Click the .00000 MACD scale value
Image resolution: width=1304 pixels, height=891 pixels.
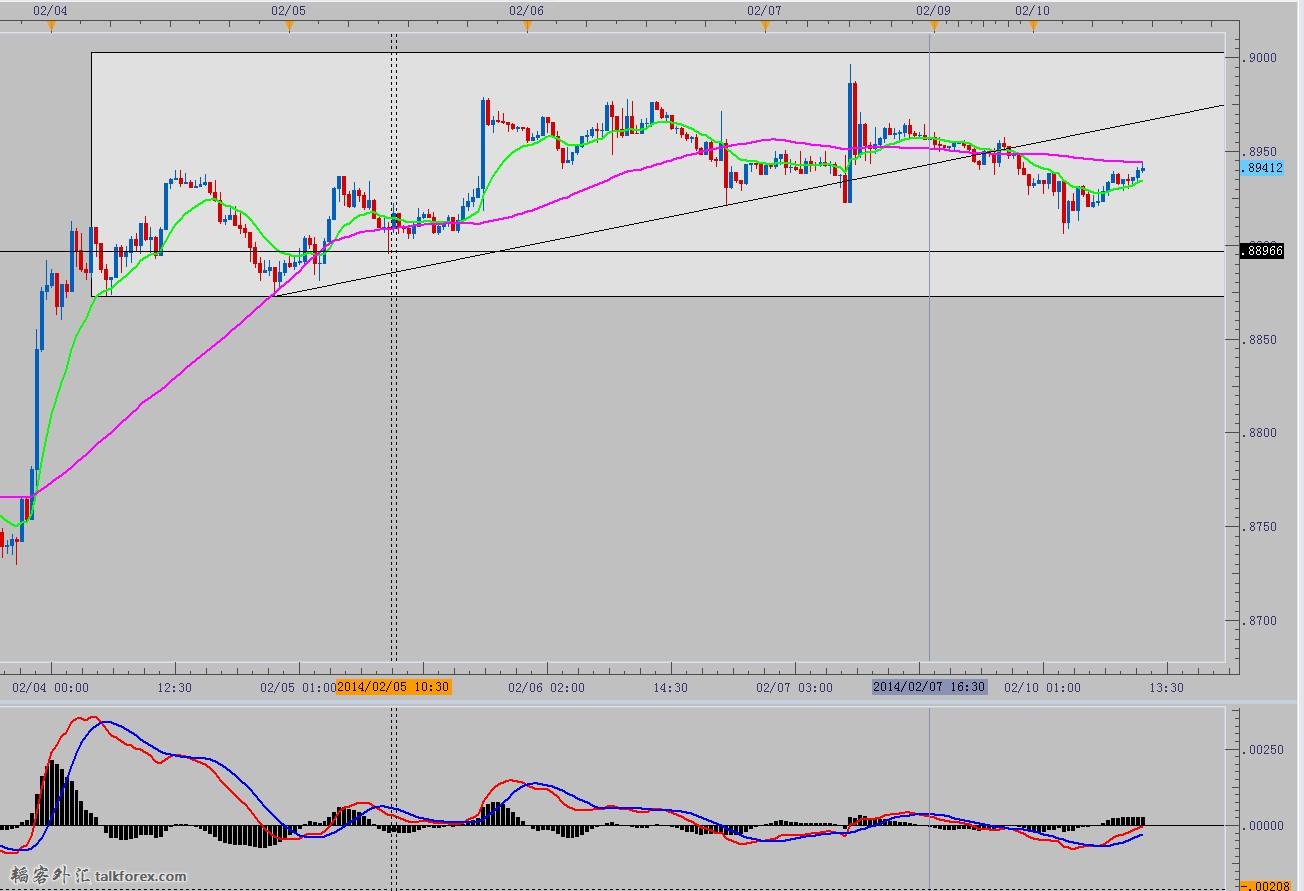pos(1265,825)
